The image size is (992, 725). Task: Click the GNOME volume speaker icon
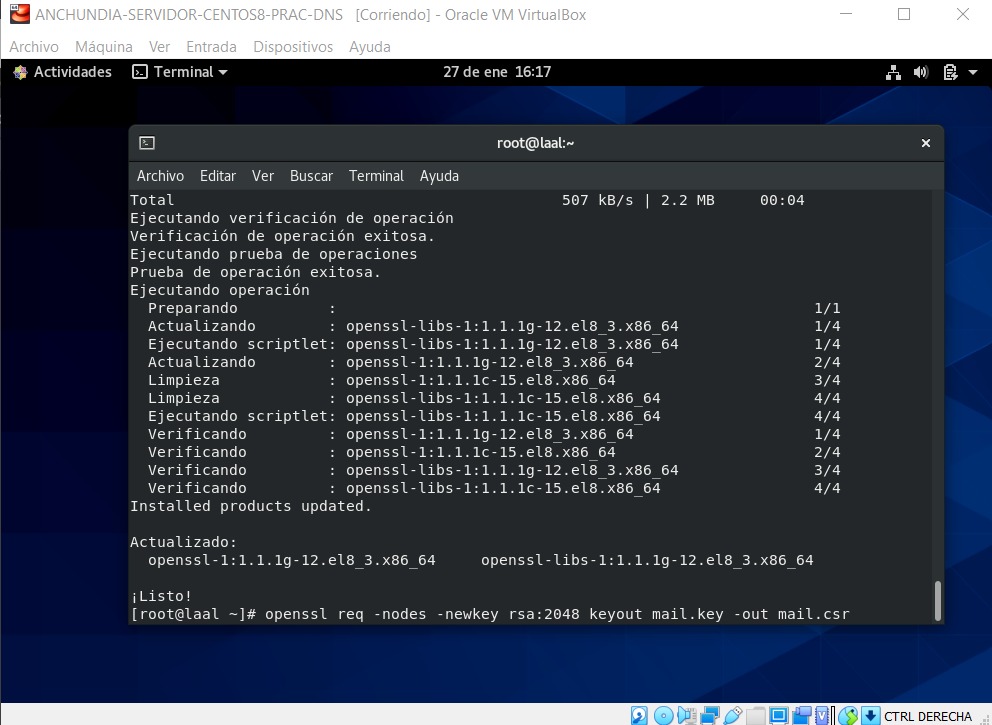point(921,72)
